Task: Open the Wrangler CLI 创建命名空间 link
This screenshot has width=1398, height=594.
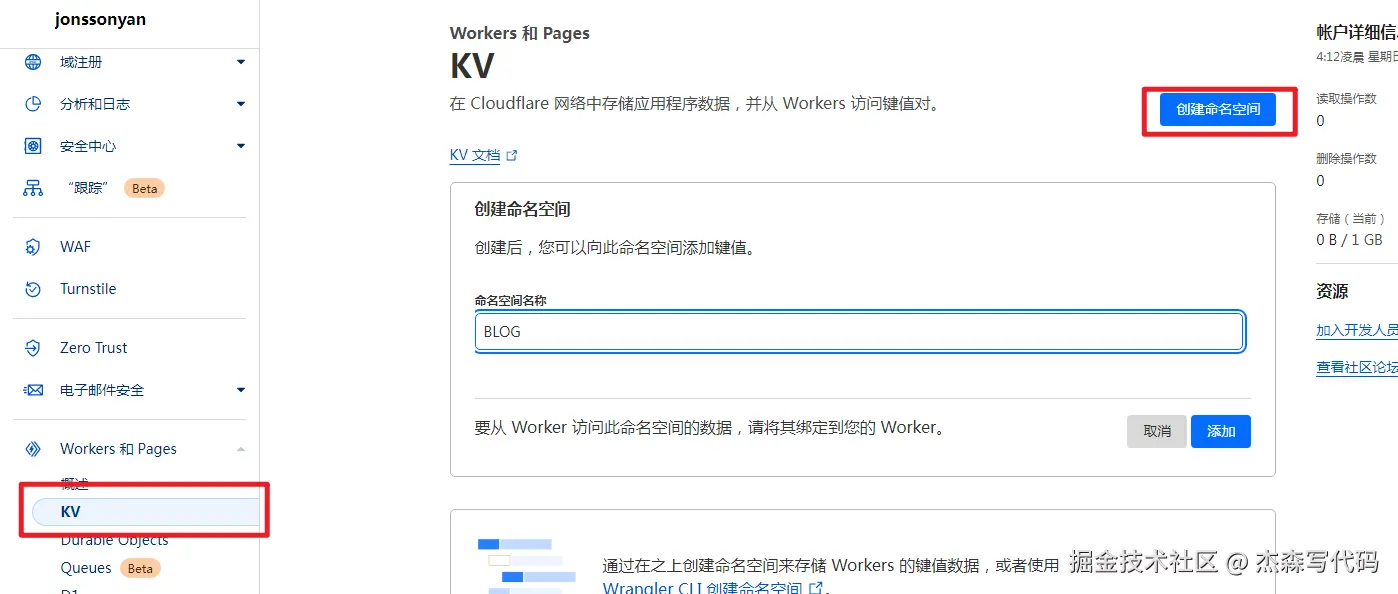Action: [702, 588]
